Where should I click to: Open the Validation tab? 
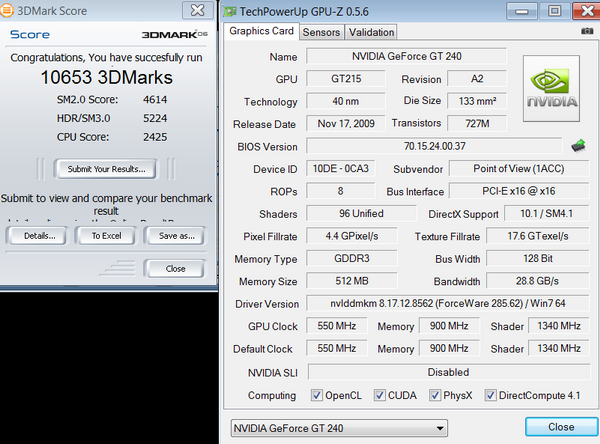pos(371,32)
